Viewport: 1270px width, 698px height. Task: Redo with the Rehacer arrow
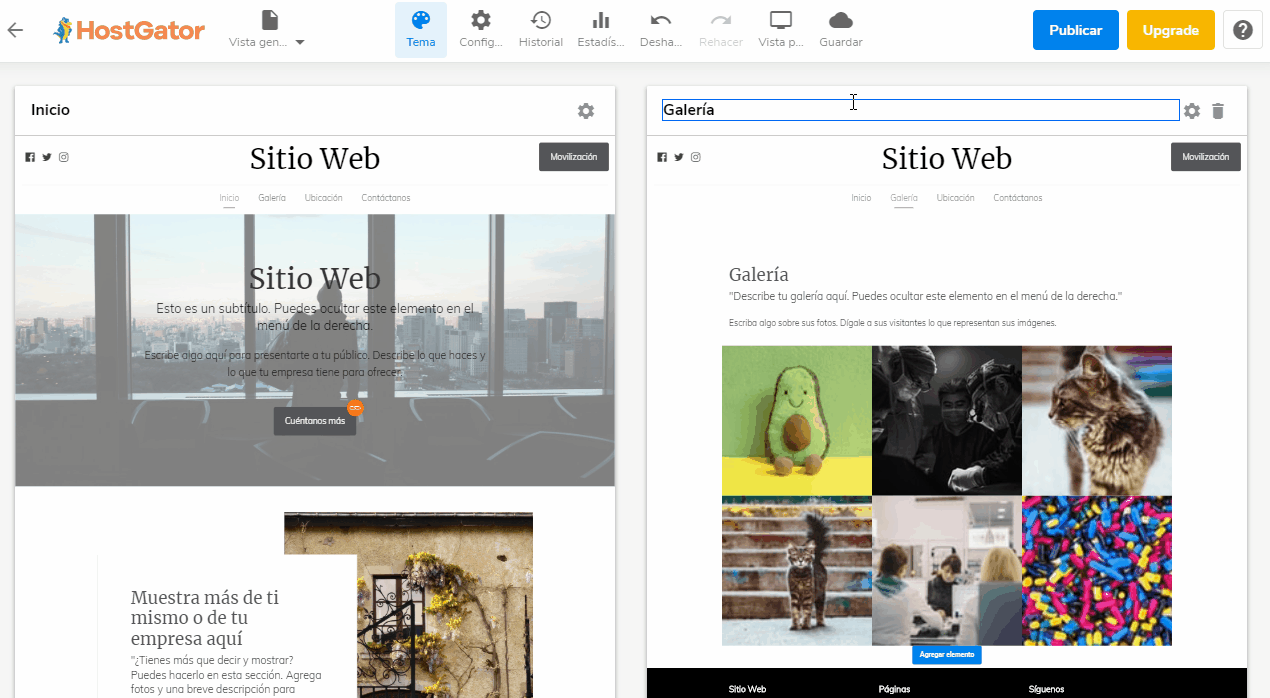(x=721, y=30)
